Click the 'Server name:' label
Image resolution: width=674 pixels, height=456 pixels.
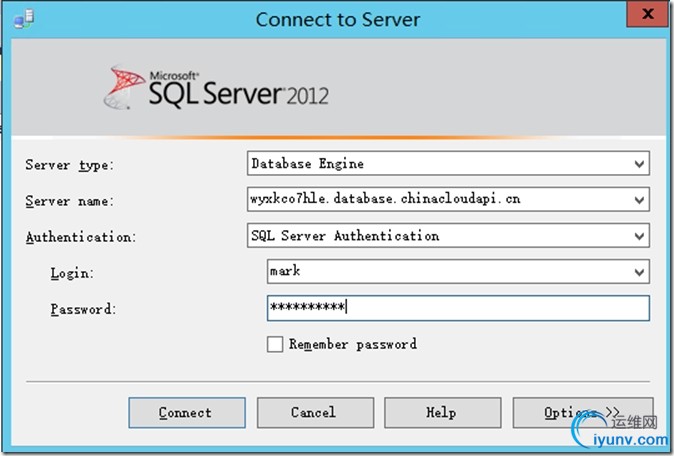(x=70, y=201)
